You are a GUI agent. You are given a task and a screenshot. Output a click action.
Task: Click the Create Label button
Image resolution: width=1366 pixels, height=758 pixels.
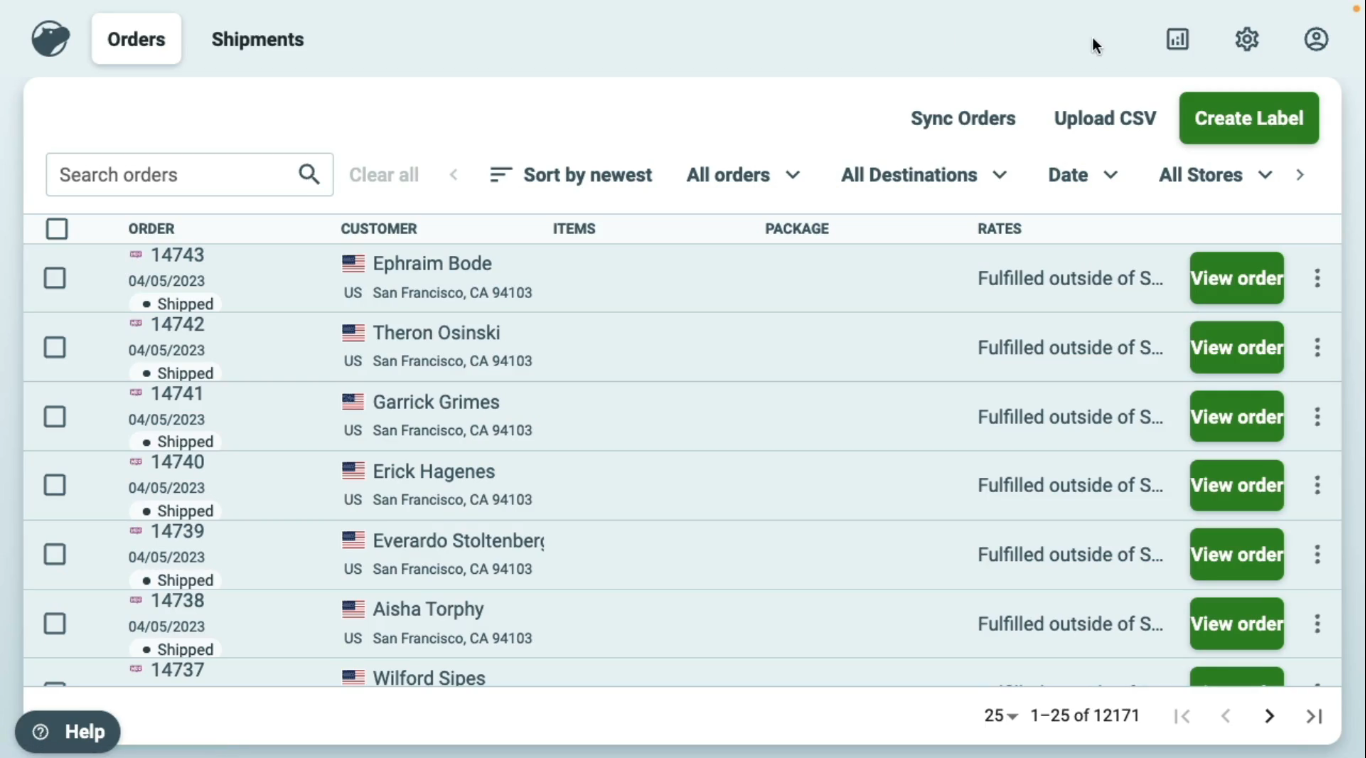tap(1249, 118)
